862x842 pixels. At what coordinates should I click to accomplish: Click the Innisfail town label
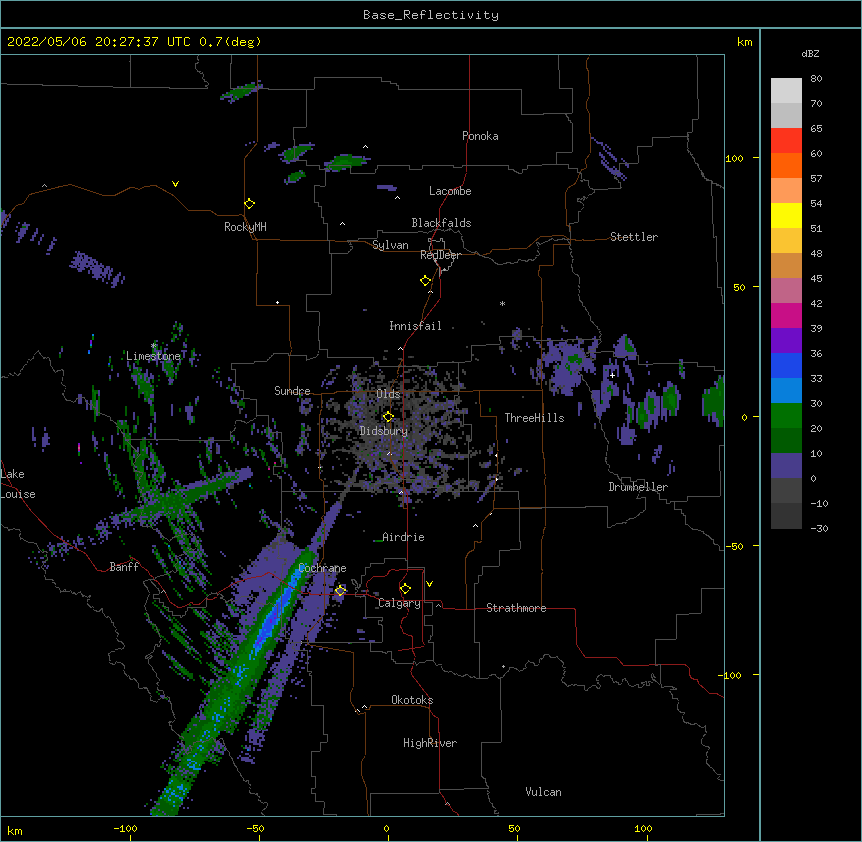click(415, 326)
